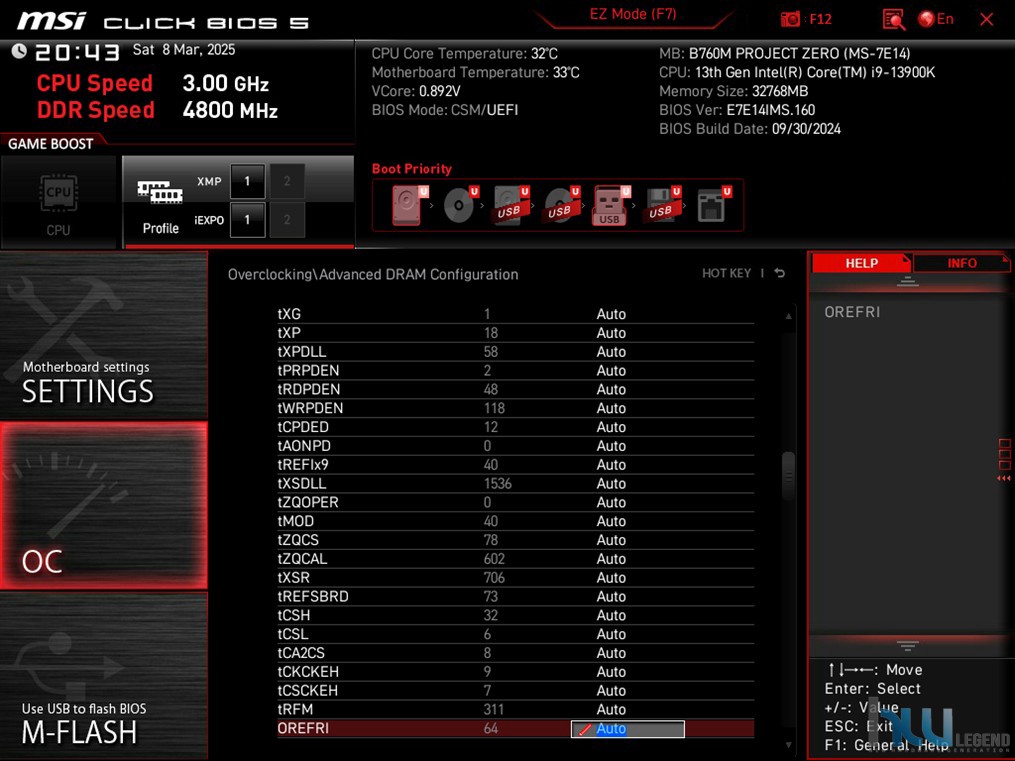Screen dimensions: 1015x761
Task: Select network boot device icon
Action: tap(713, 204)
